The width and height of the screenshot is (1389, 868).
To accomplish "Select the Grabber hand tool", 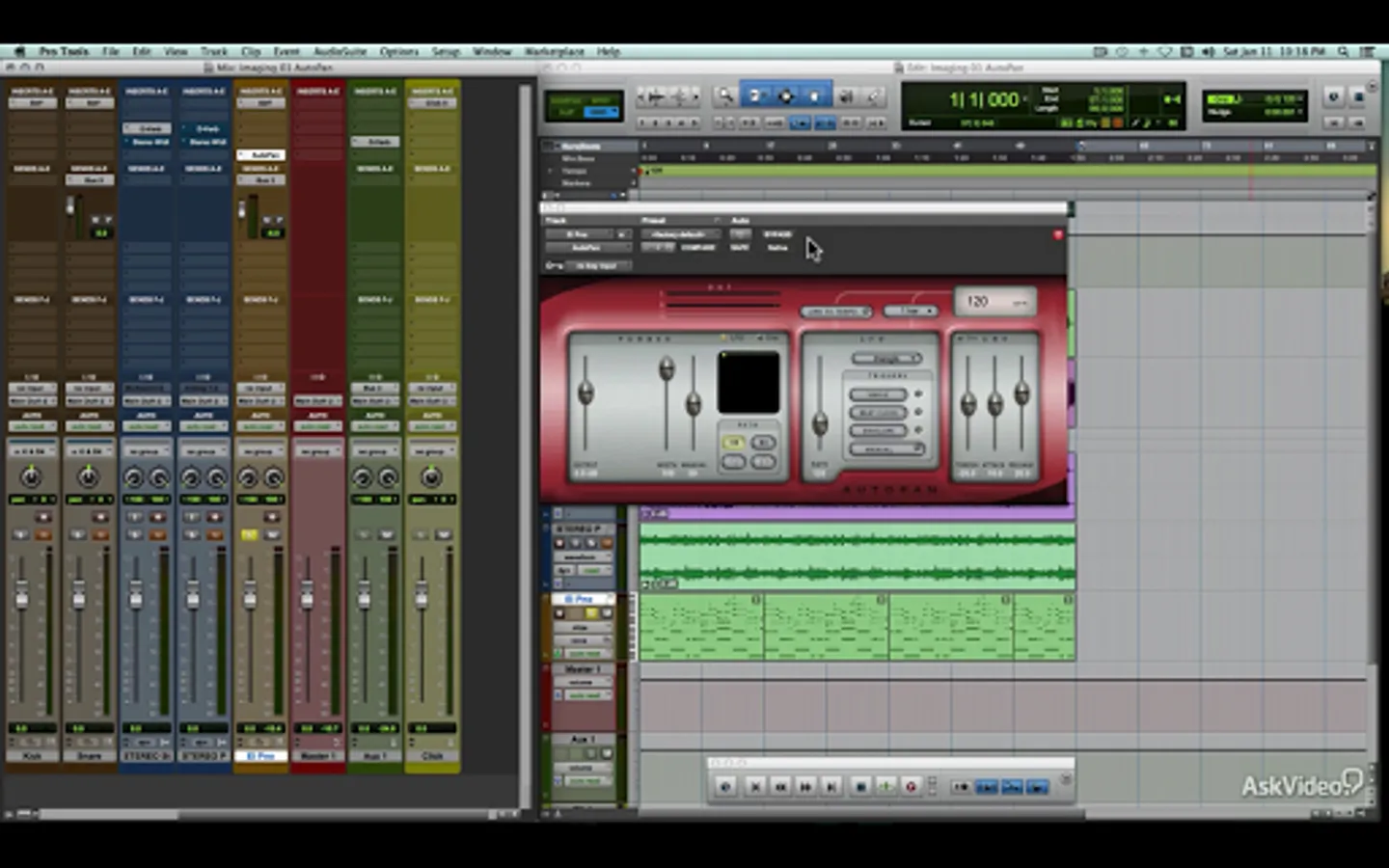I will pyautogui.click(x=815, y=95).
